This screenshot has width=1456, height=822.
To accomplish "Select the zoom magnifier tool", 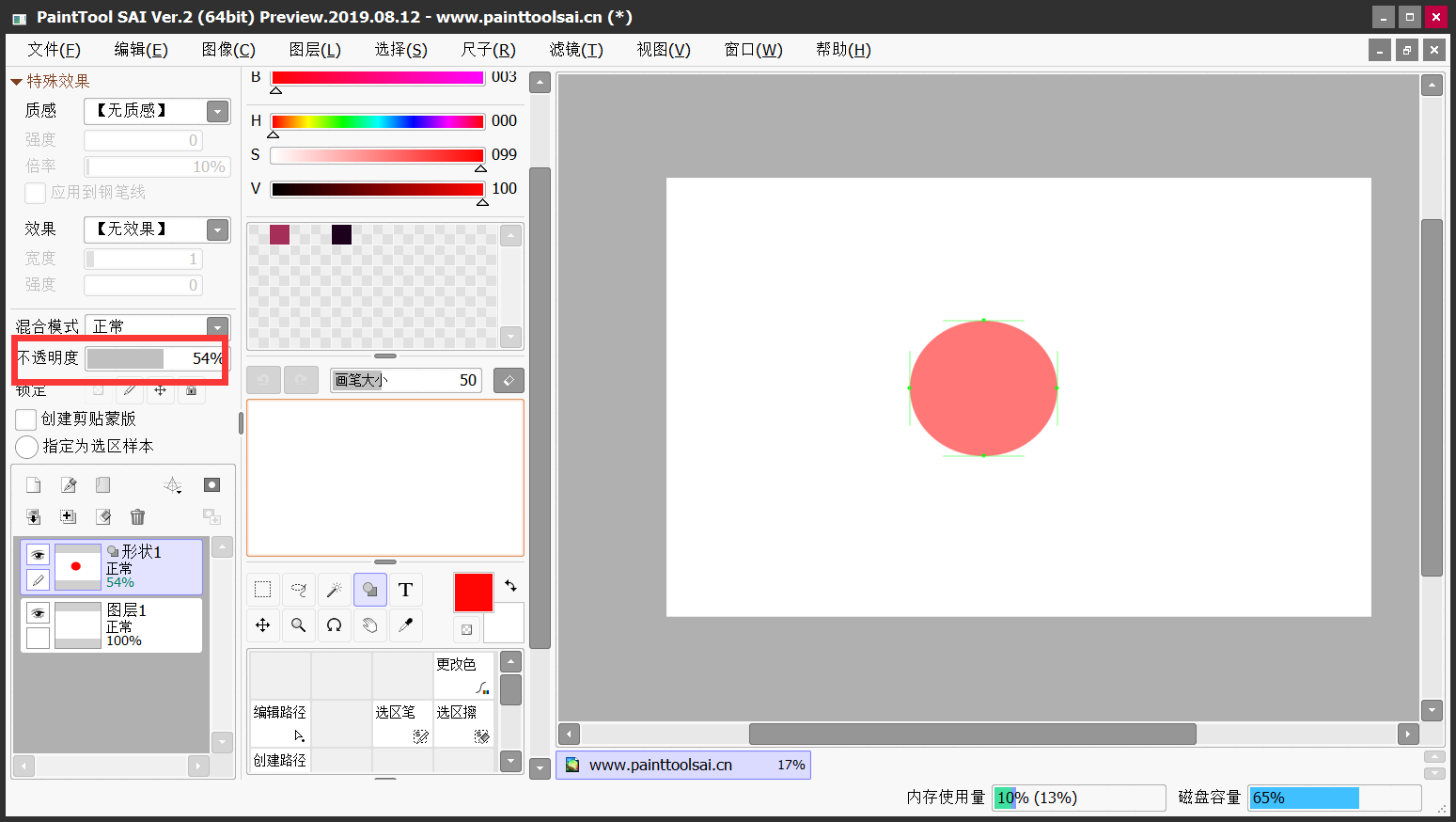I will (x=299, y=625).
